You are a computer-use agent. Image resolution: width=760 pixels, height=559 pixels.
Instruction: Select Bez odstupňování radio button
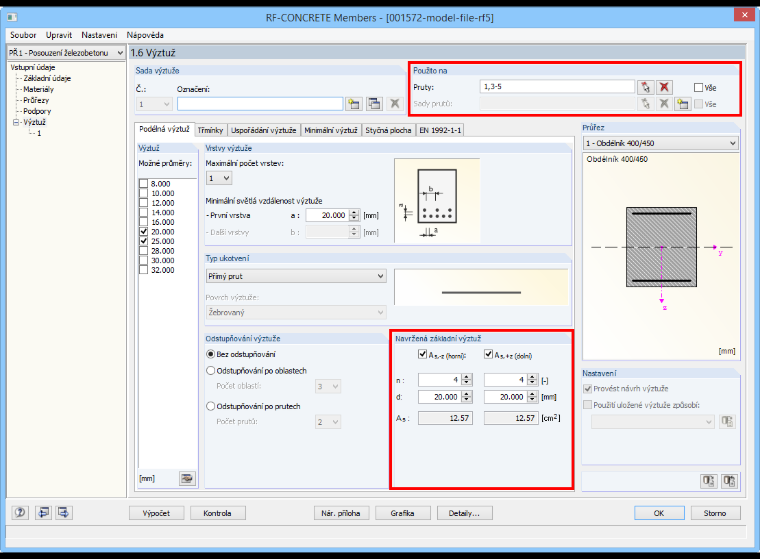point(210,354)
